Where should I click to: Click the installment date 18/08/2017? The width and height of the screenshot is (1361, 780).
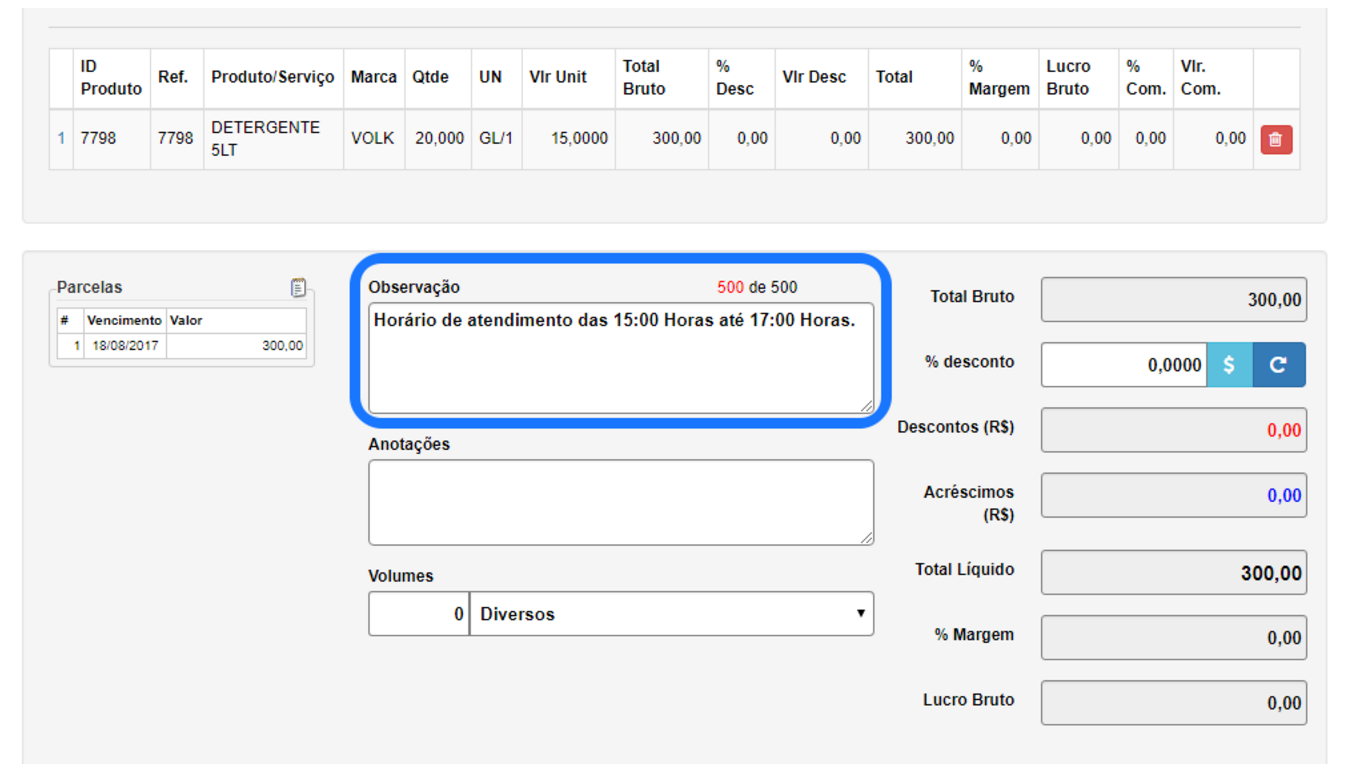tap(124, 346)
